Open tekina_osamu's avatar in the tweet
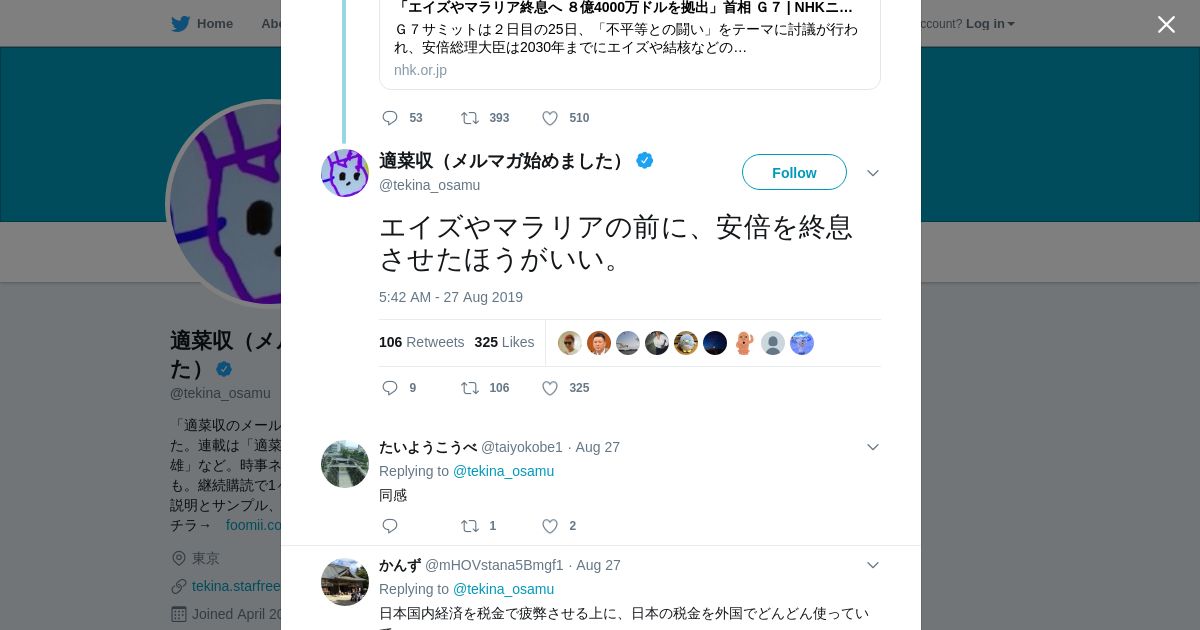This screenshot has height=630, width=1200. click(345, 173)
